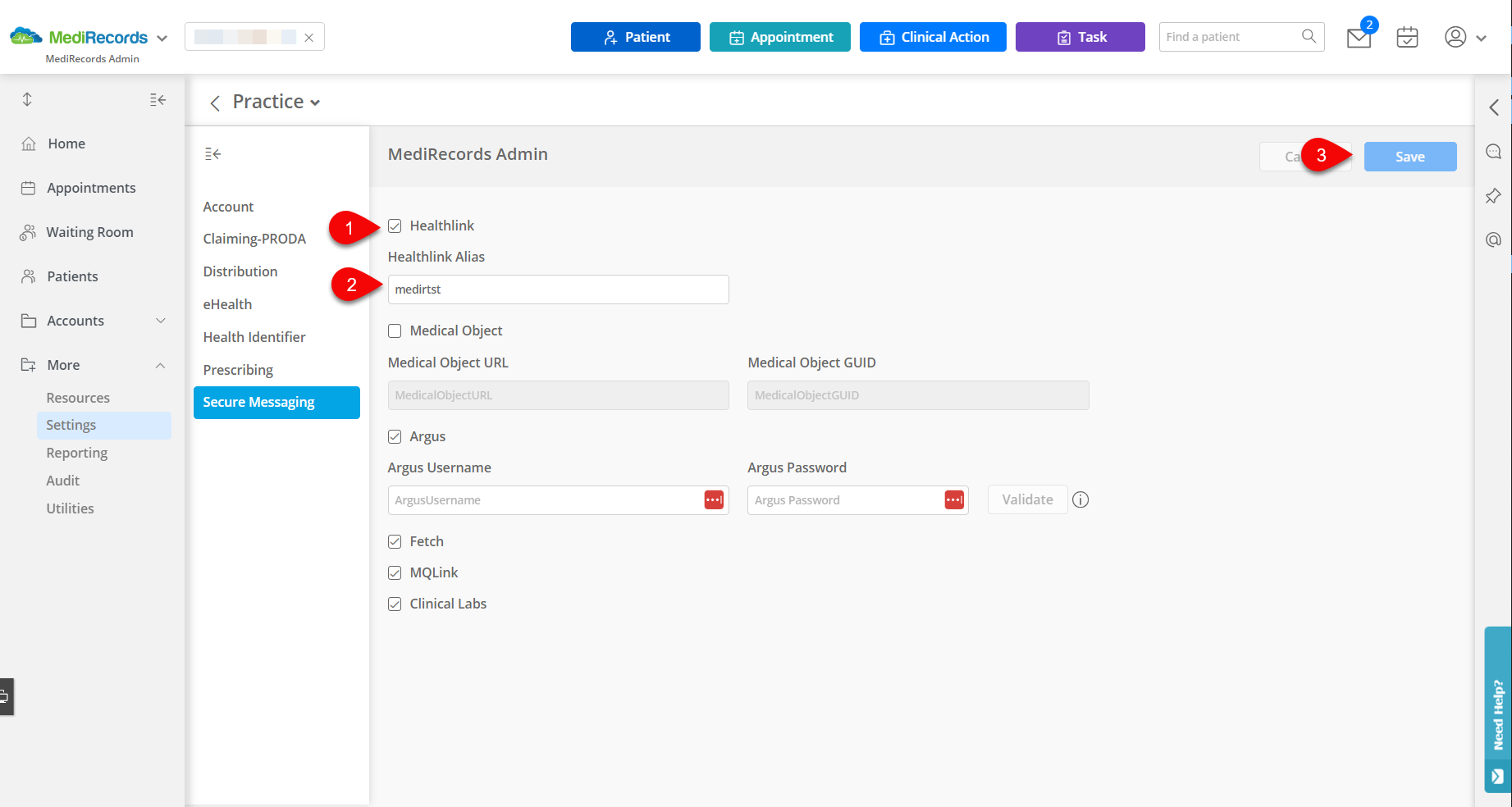Open the Health Identifier section
The image size is (1512, 807).
(x=254, y=337)
